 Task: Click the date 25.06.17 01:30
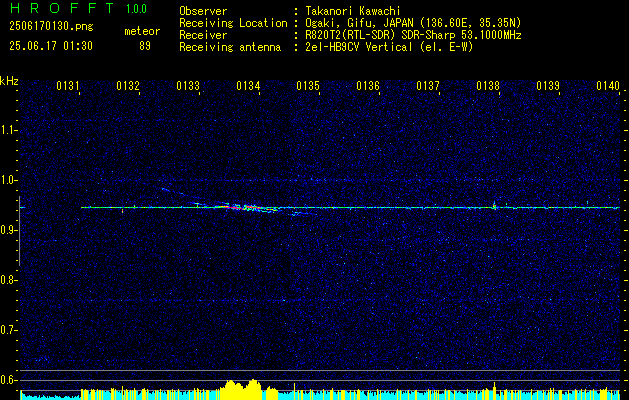[x=51, y=46]
